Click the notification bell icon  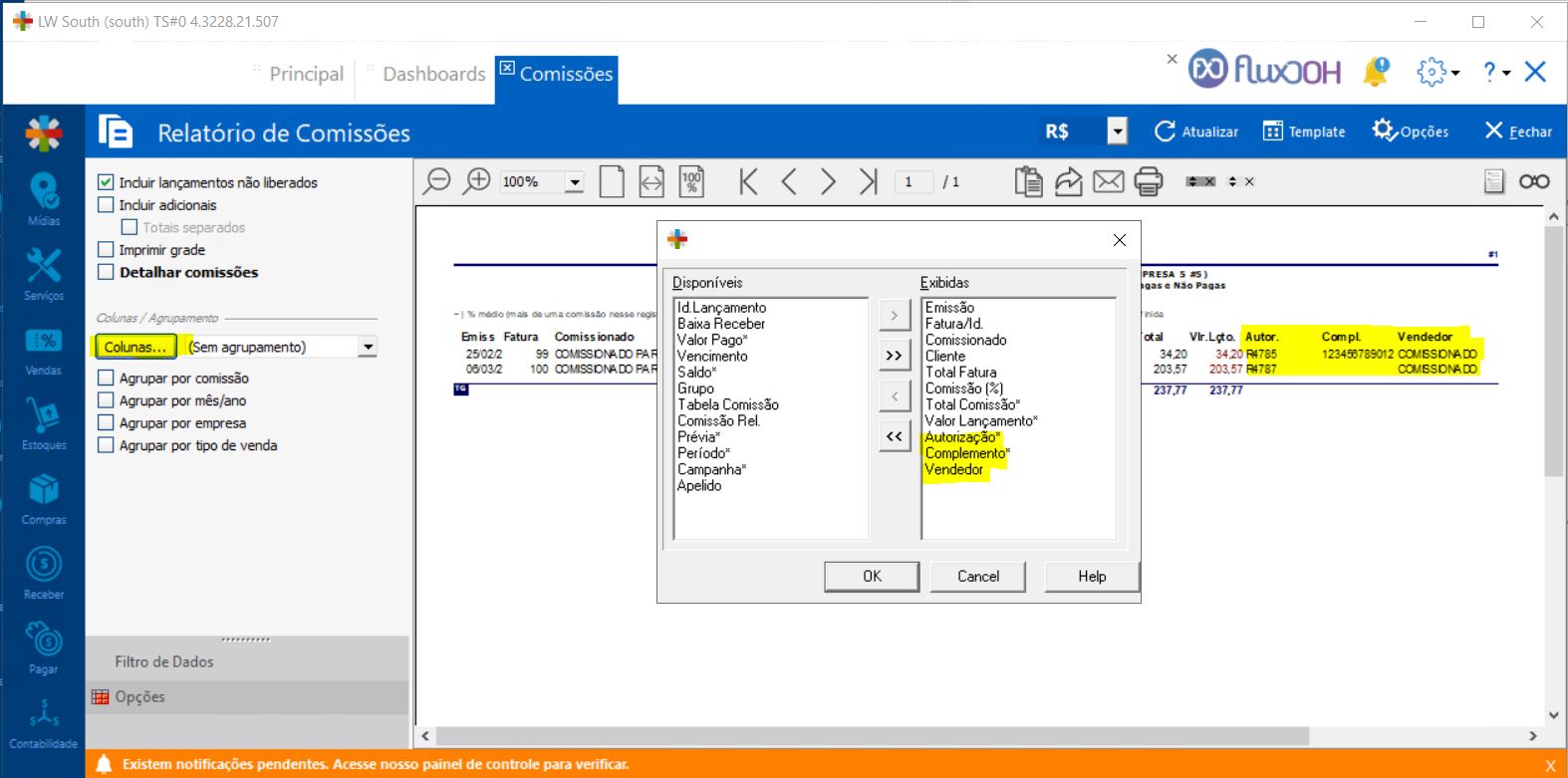click(x=1376, y=72)
